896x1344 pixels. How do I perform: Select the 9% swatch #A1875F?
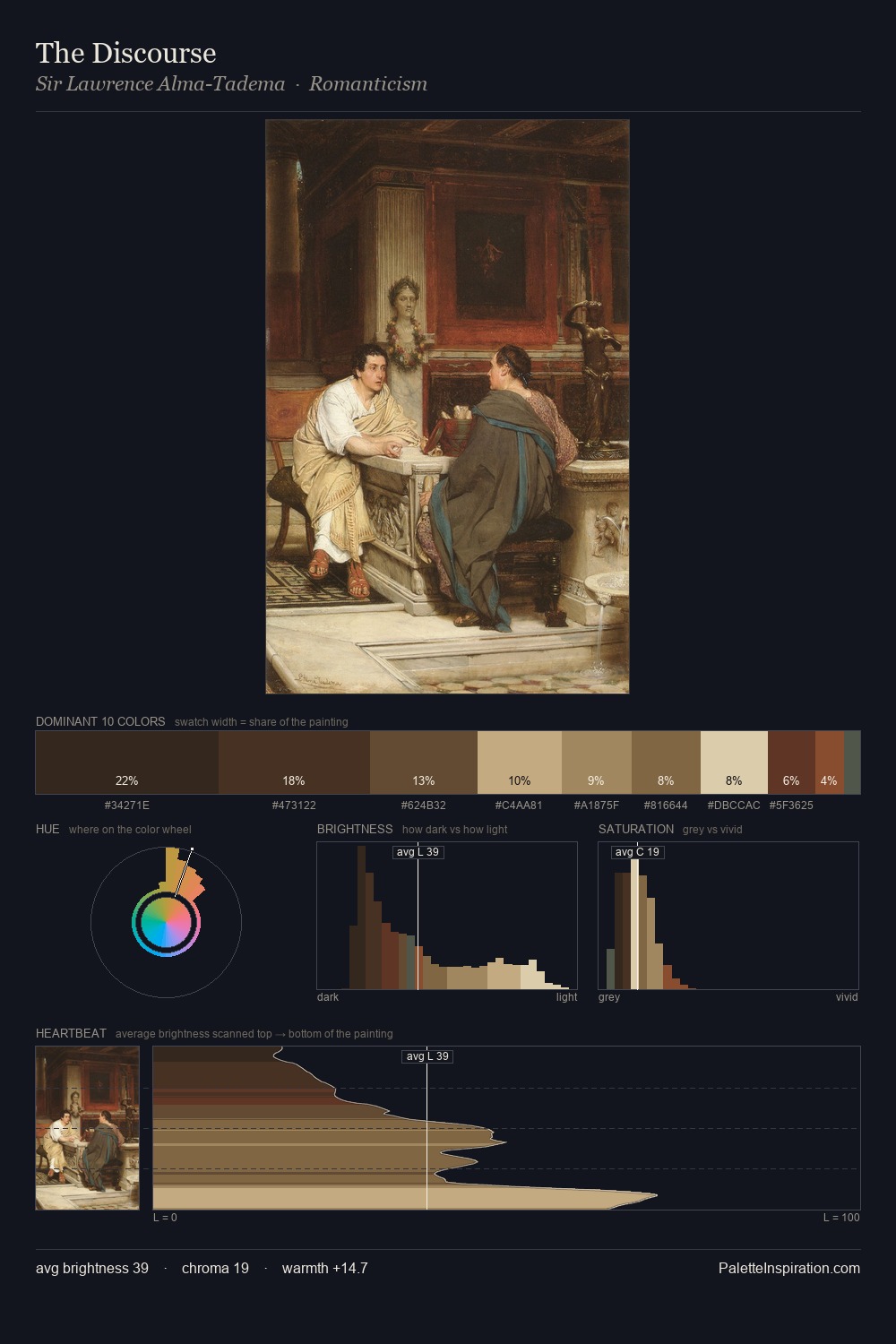597,762
